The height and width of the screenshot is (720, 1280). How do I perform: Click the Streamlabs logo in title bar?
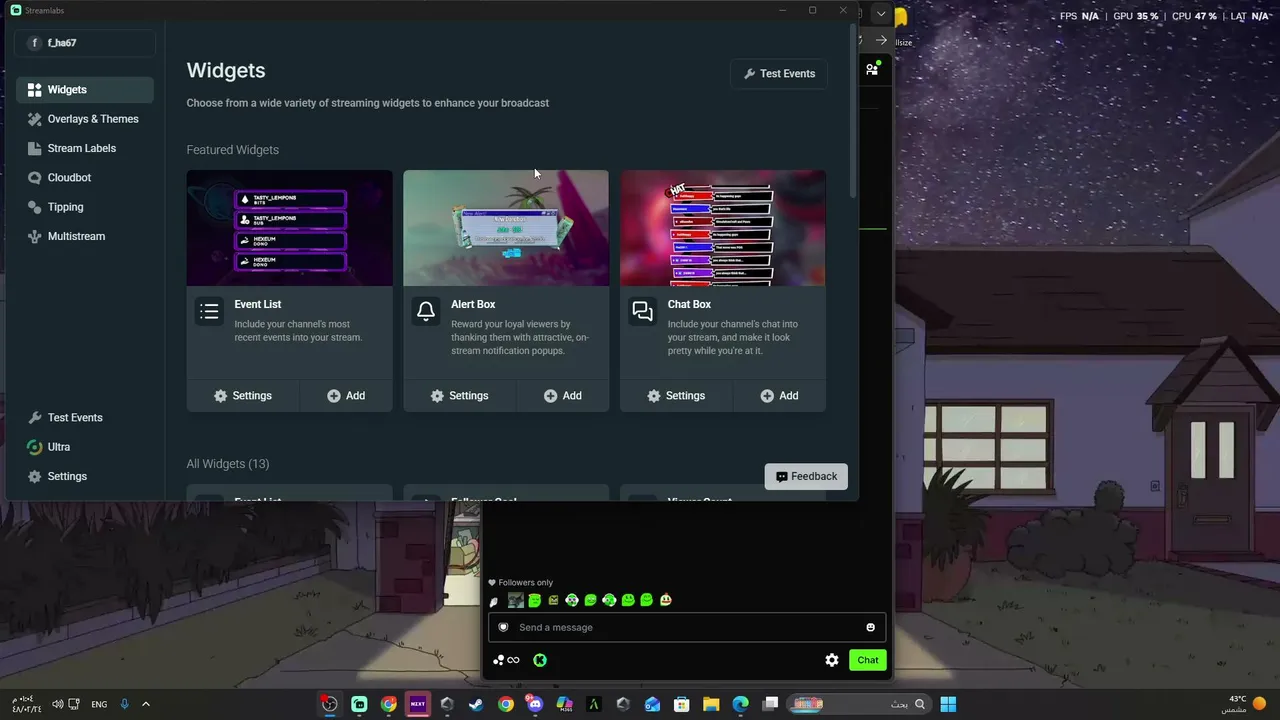click(16, 10)
